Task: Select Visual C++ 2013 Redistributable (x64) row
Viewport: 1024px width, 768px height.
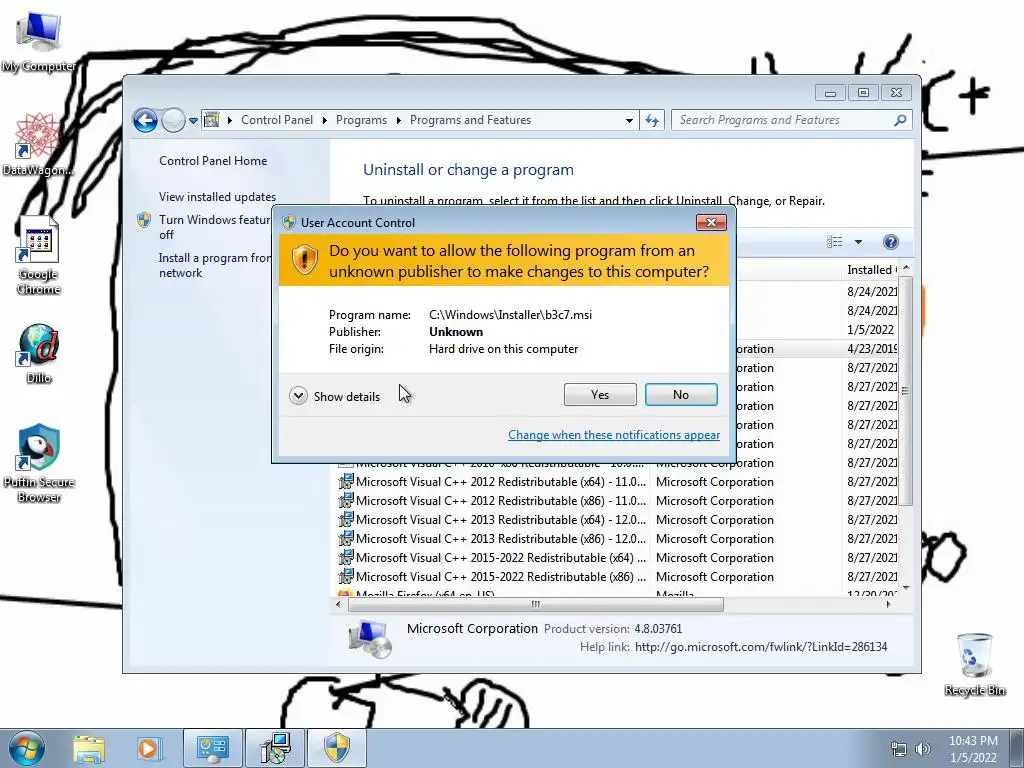Action: 617,520
